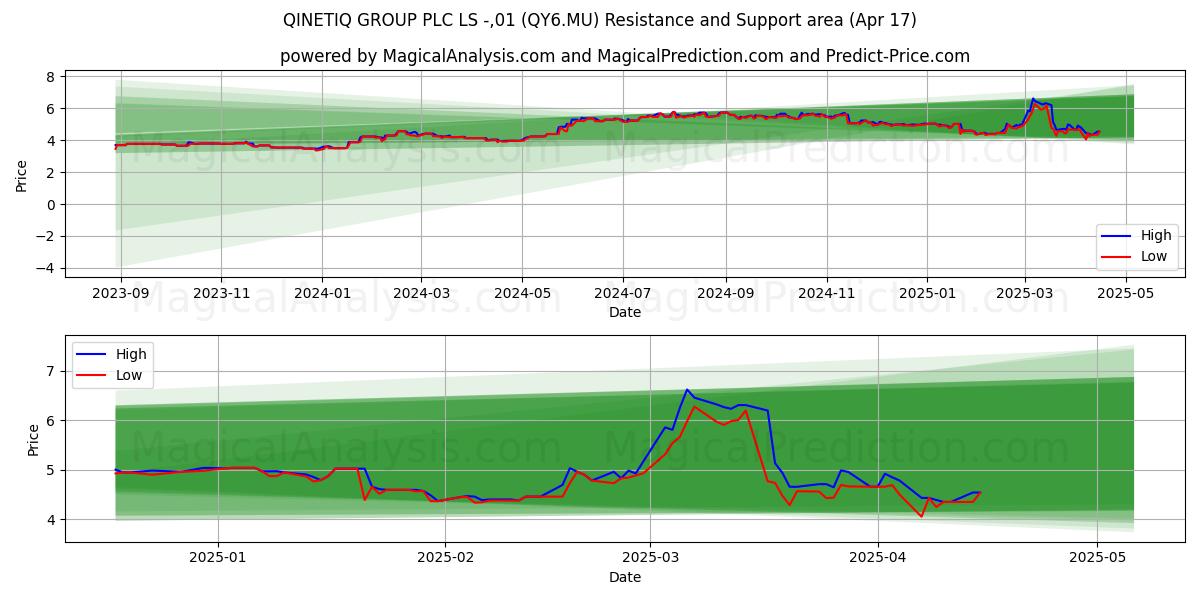Click the '2024-09' date tick label
This screenshot has height=600, width=1200.
[x=725, y=294]
